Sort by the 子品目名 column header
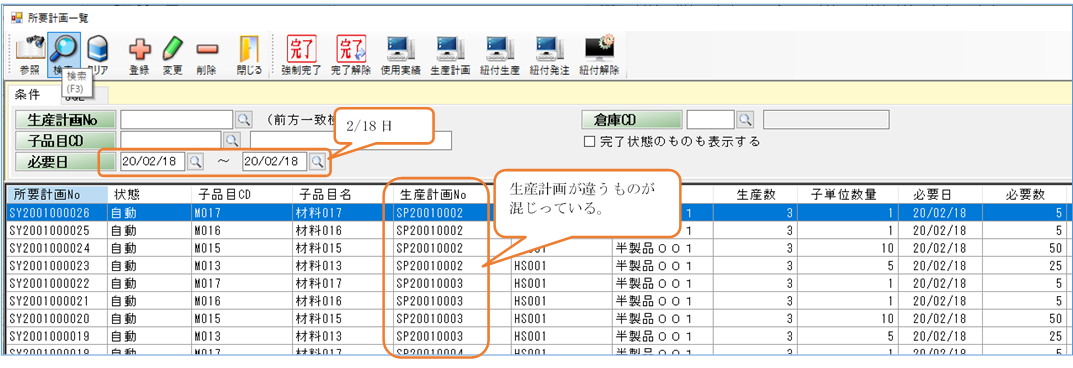Screen dimensions: 1073x368 343,194
